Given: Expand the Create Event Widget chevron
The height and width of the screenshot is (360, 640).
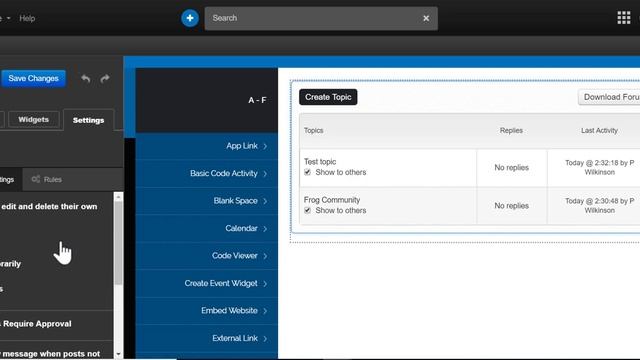Looking at the screenshot, I should [265, 284].
